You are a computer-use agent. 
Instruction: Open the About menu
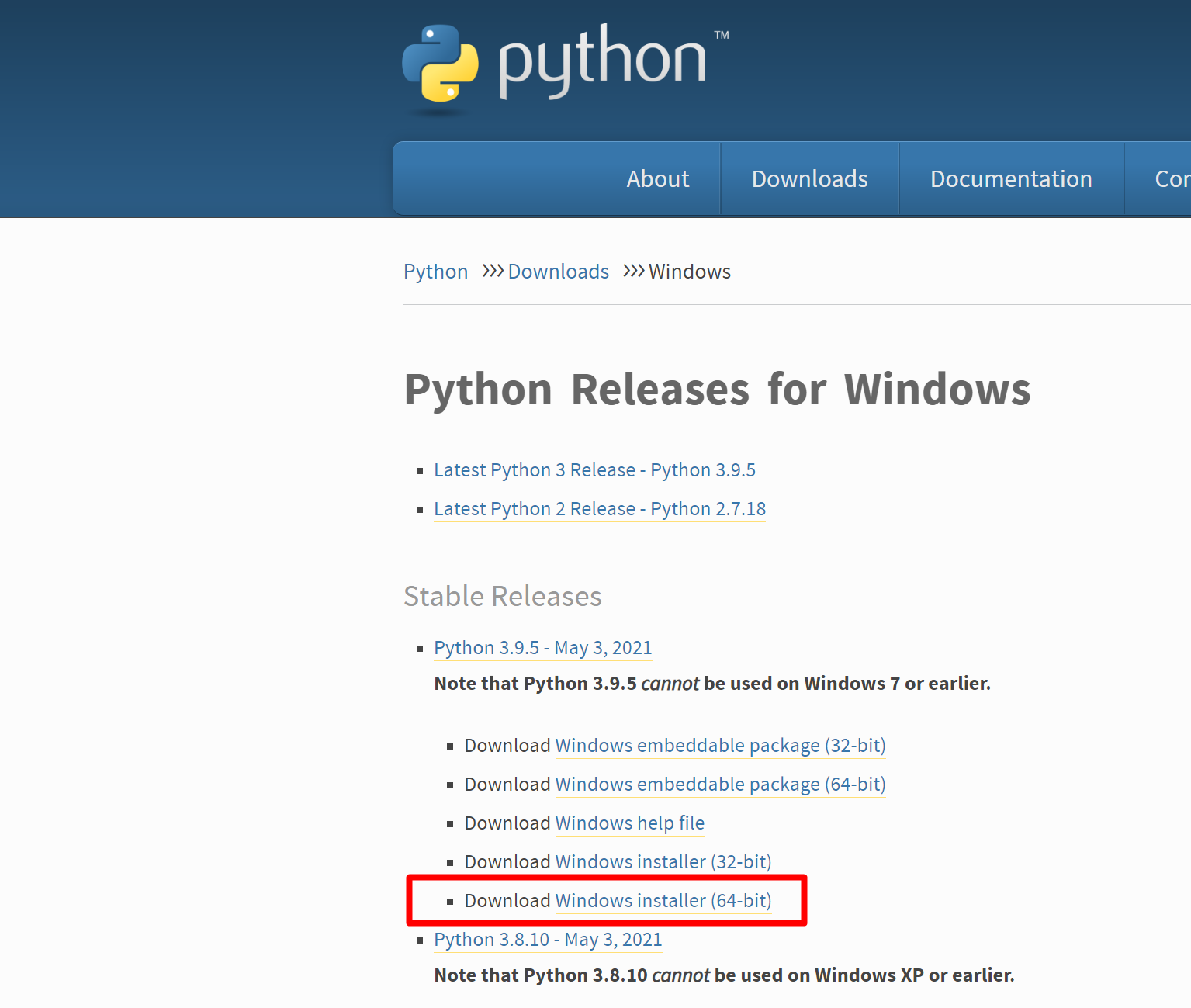(657, 178)
